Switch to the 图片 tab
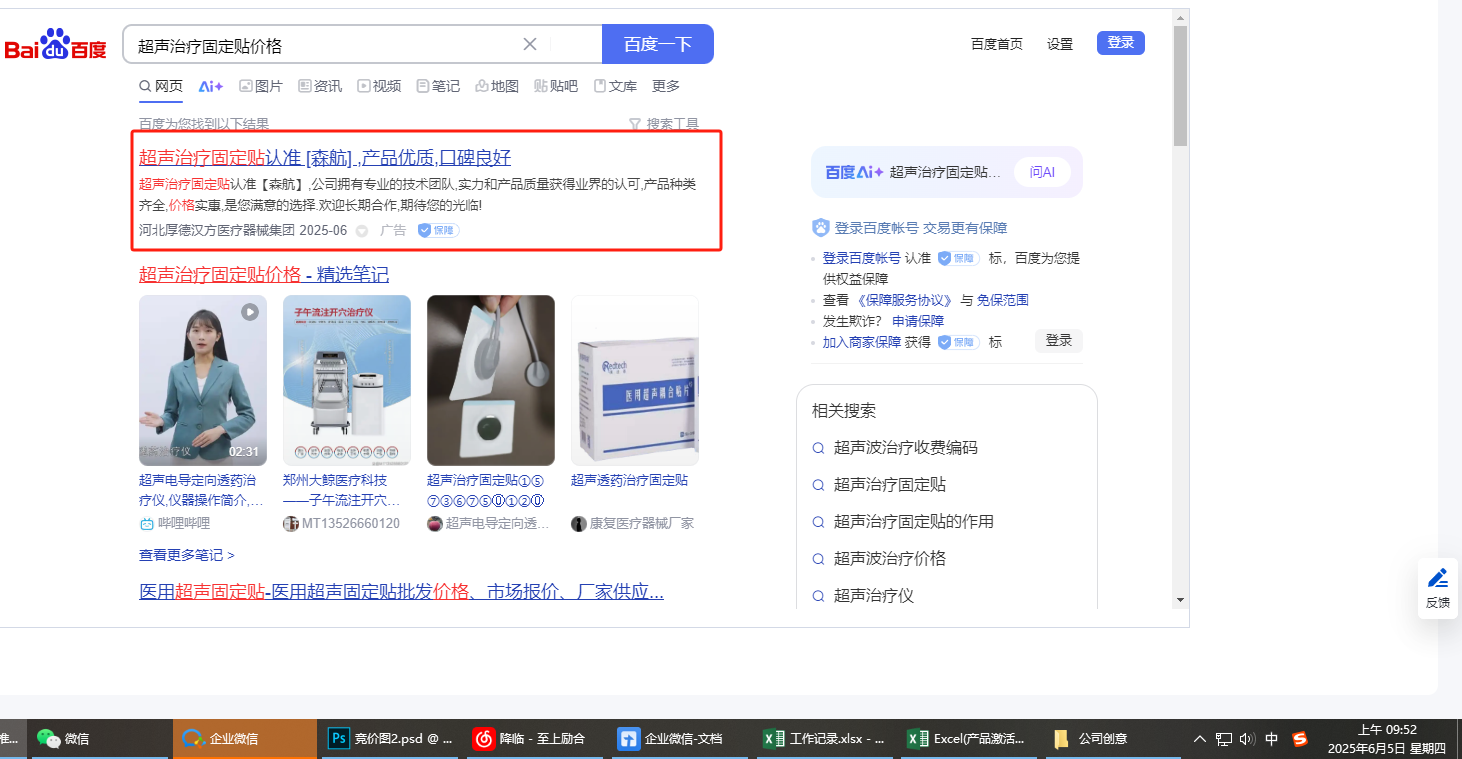The image size is (1462, 759). (261, 86)
